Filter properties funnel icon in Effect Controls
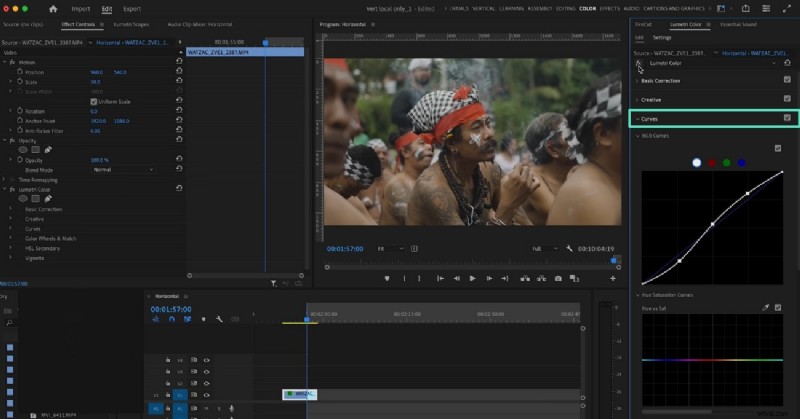Image resolution: width=800 pixels, height=419 pixels. (273, 283)
